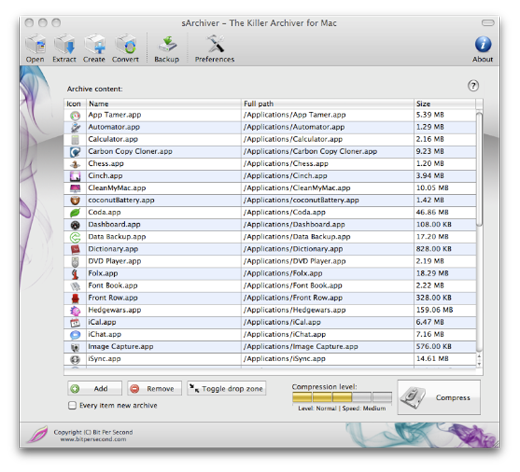Click the Data Backup.app icon
Viewport: 520px width, 472px height.
tap(75, 237)
